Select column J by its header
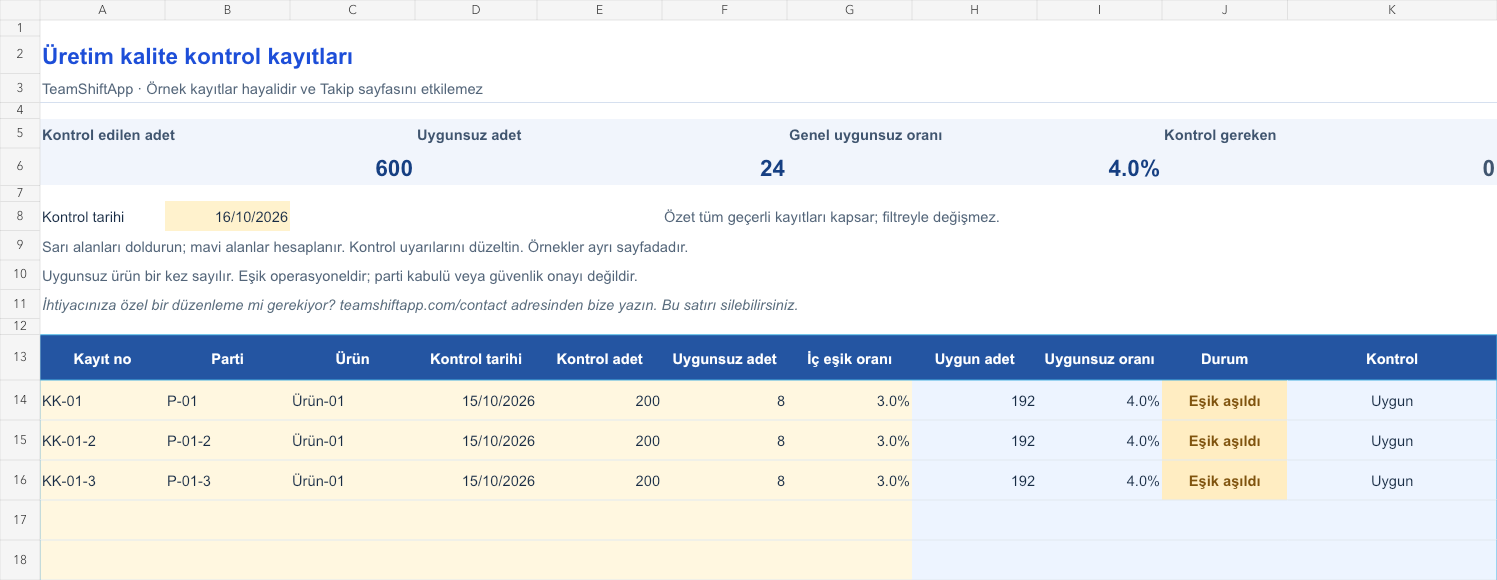 tap(1224, 10)
